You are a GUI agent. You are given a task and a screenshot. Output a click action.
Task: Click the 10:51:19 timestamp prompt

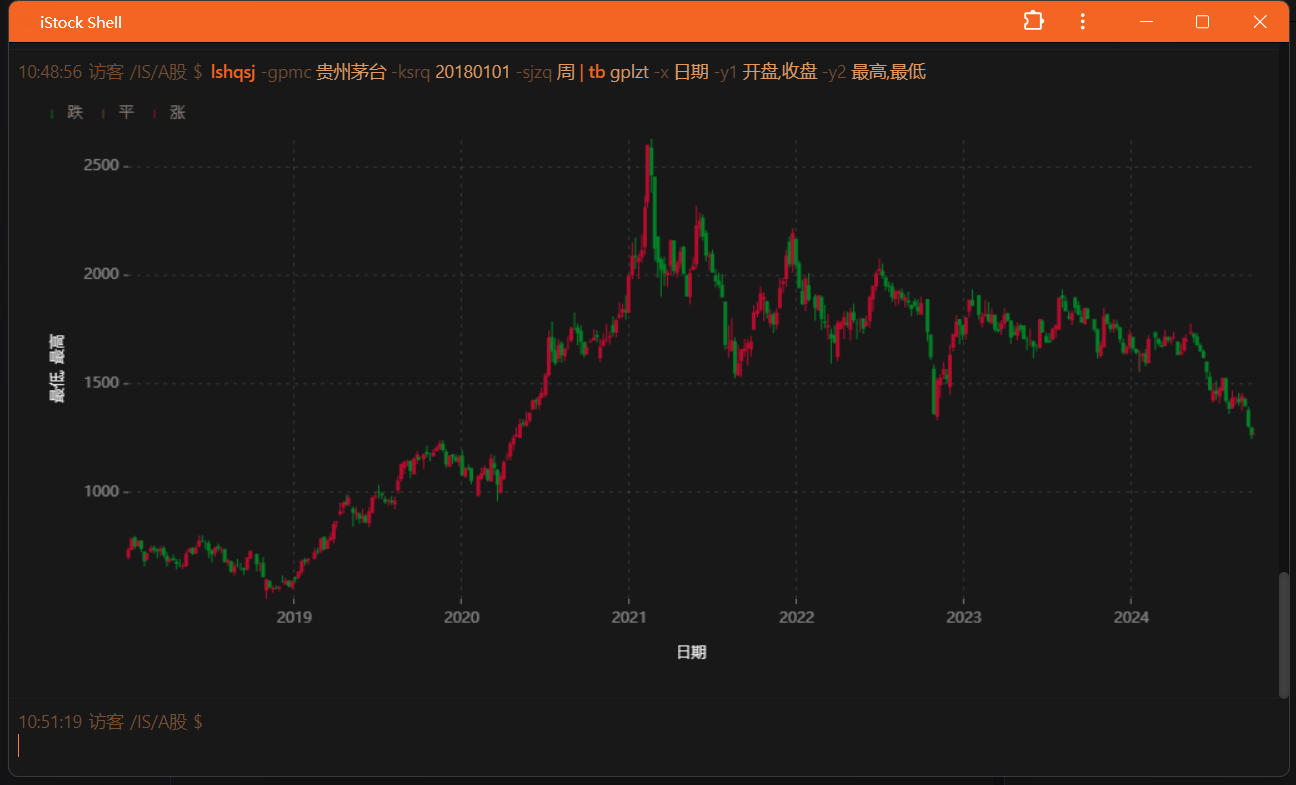pos(50,722)
